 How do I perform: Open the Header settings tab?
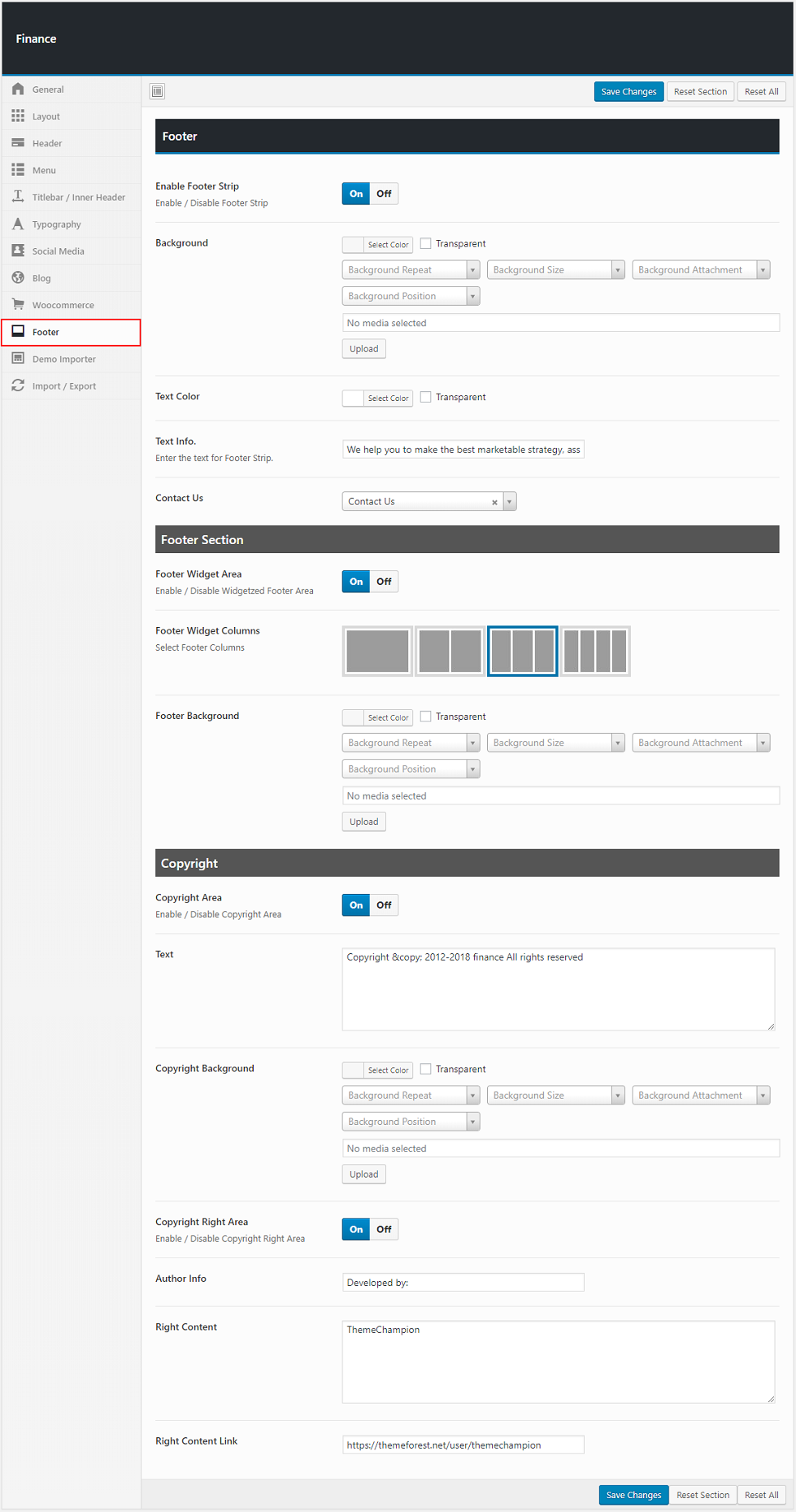pyautogui.click(x=47, y=143)
